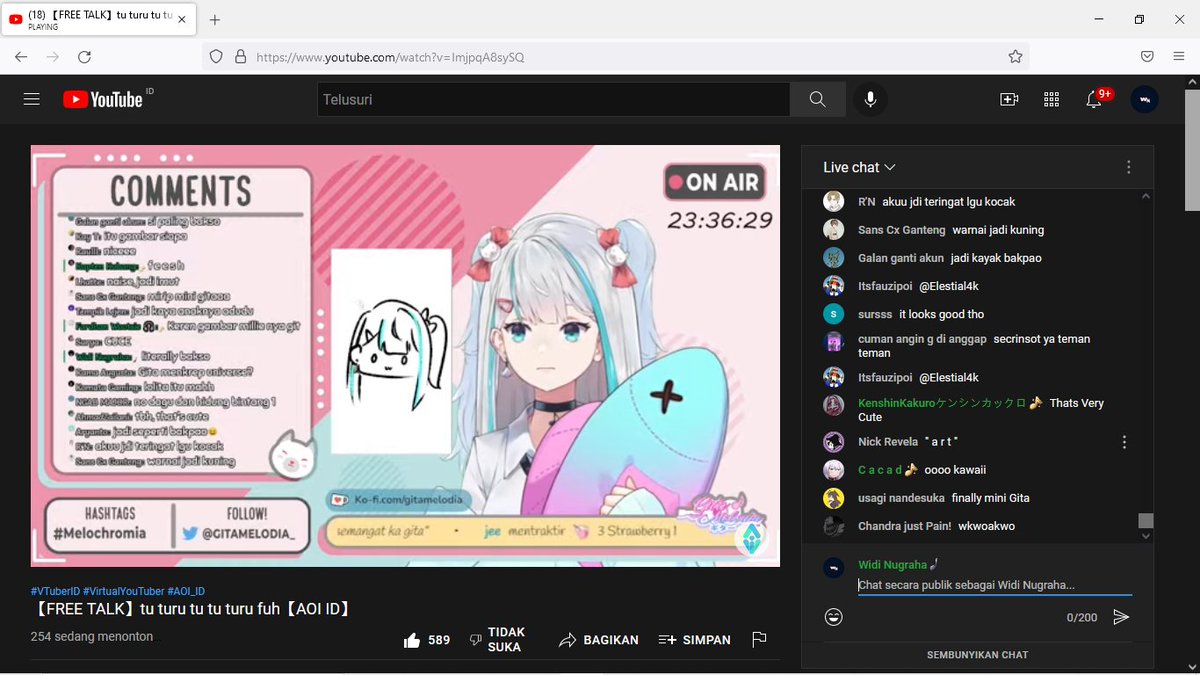Expand the Live chat mode dropdown
The height and width of the screenshot is (675, 1200).
click(859, 167)
